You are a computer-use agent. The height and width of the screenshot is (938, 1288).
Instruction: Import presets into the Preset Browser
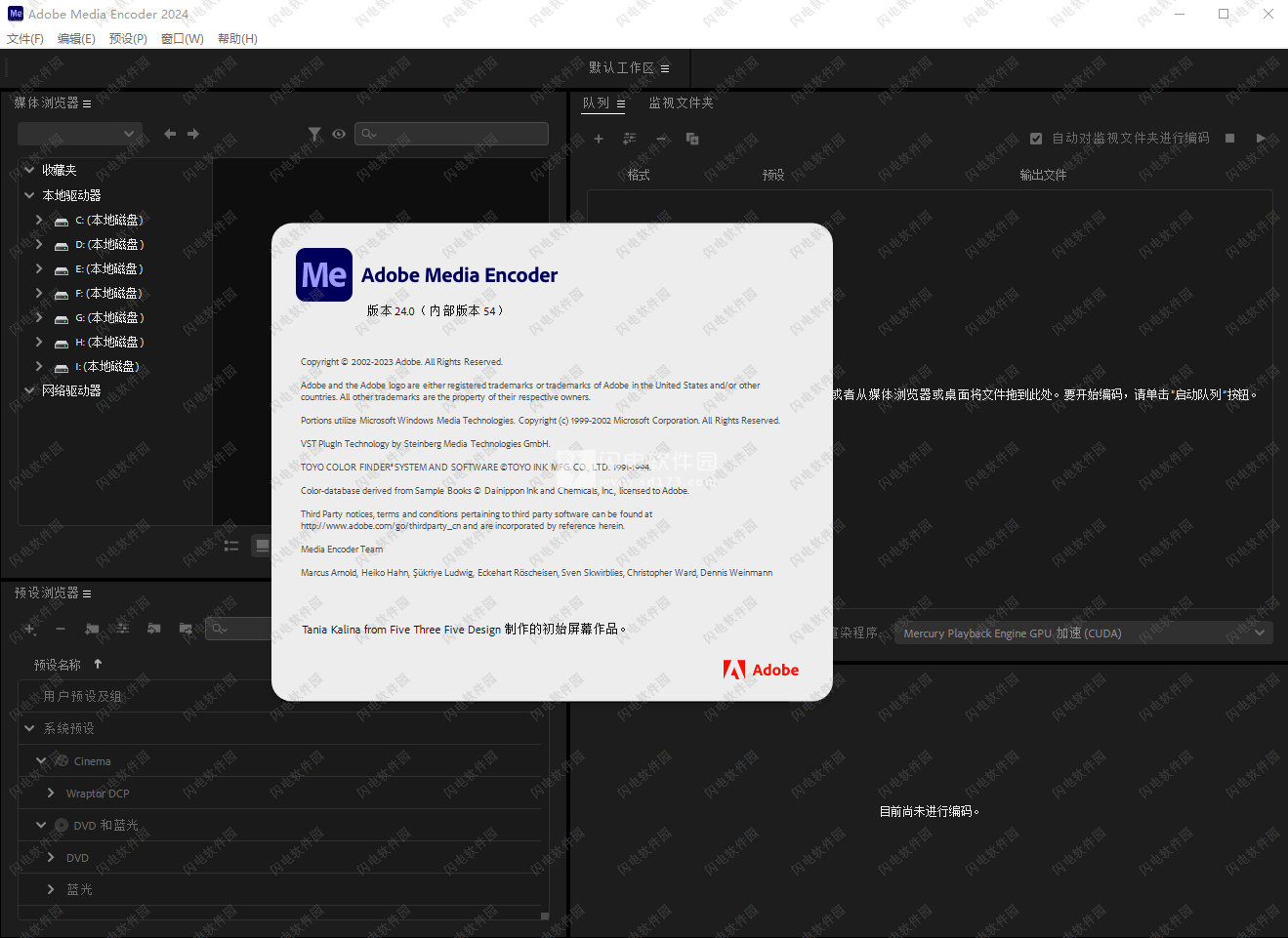[153, 629]
